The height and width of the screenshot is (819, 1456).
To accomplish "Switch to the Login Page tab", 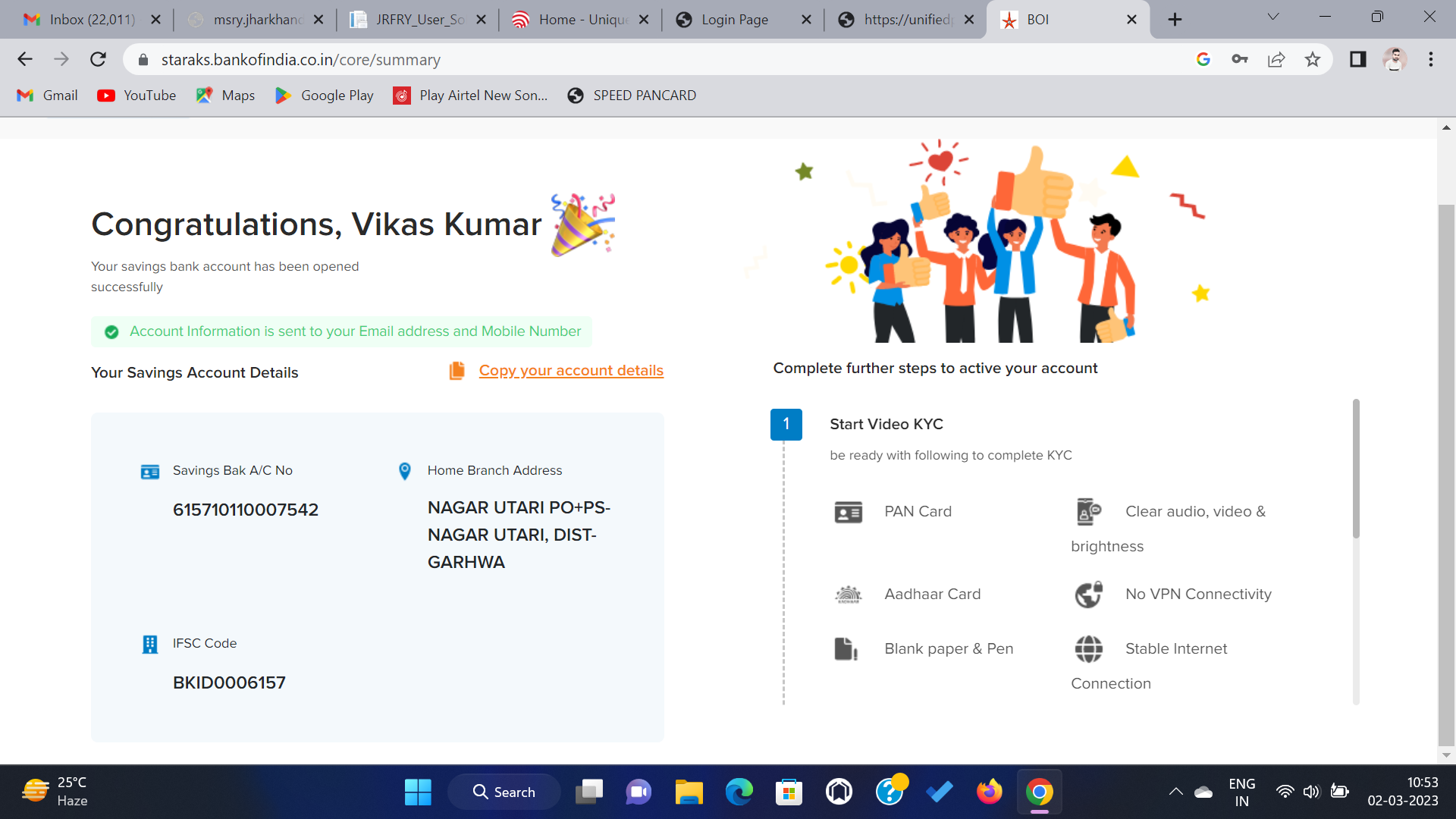I will click(x=734, y=20).
